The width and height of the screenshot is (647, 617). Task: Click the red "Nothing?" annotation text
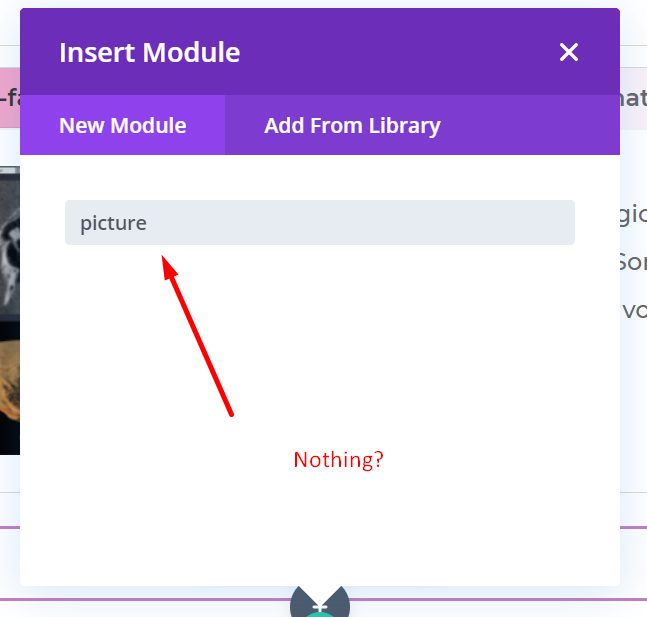338,460
